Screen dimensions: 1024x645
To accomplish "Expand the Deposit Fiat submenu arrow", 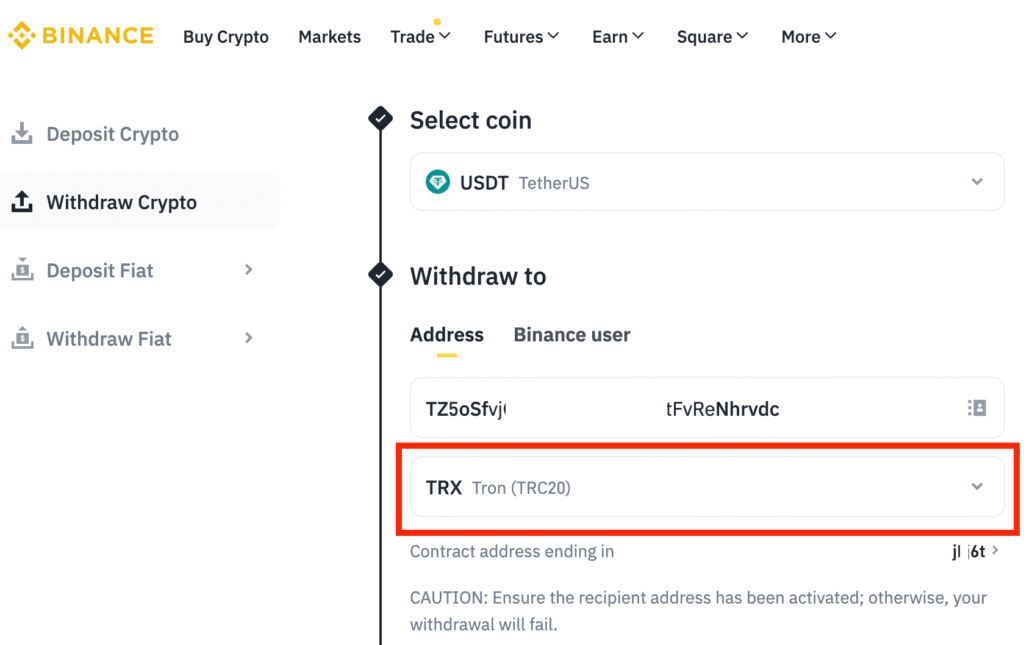I will (x=249, y=270).
